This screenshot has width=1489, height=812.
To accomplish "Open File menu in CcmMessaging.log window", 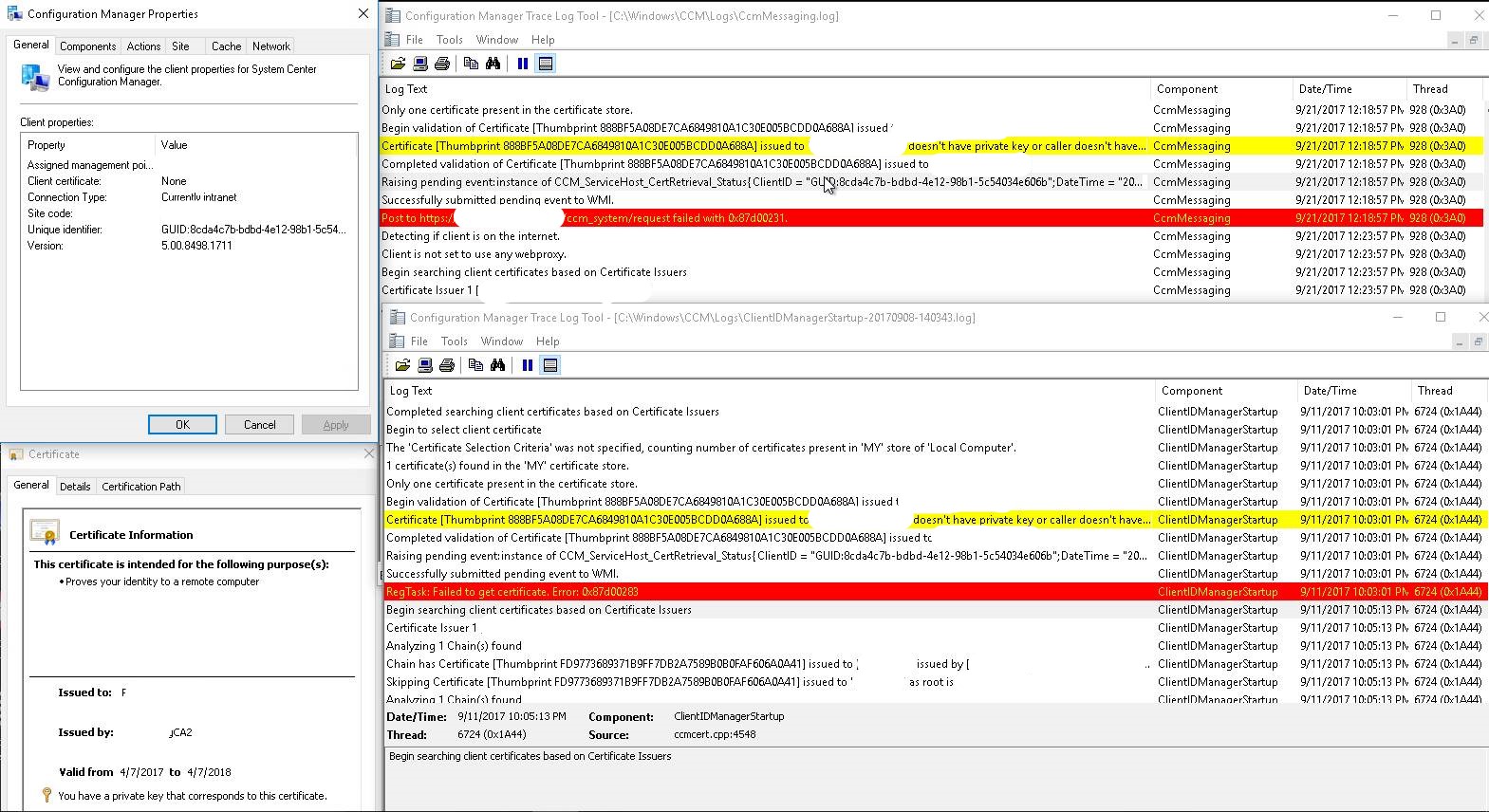I will tap(415, 40).
